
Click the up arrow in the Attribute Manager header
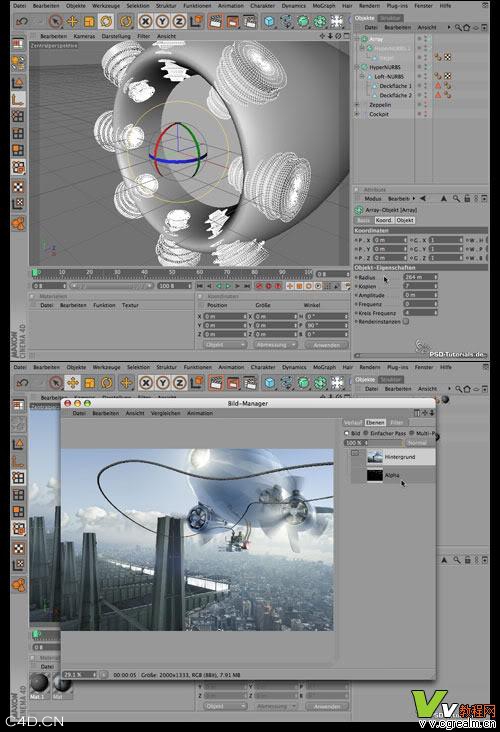pos(444,198)
